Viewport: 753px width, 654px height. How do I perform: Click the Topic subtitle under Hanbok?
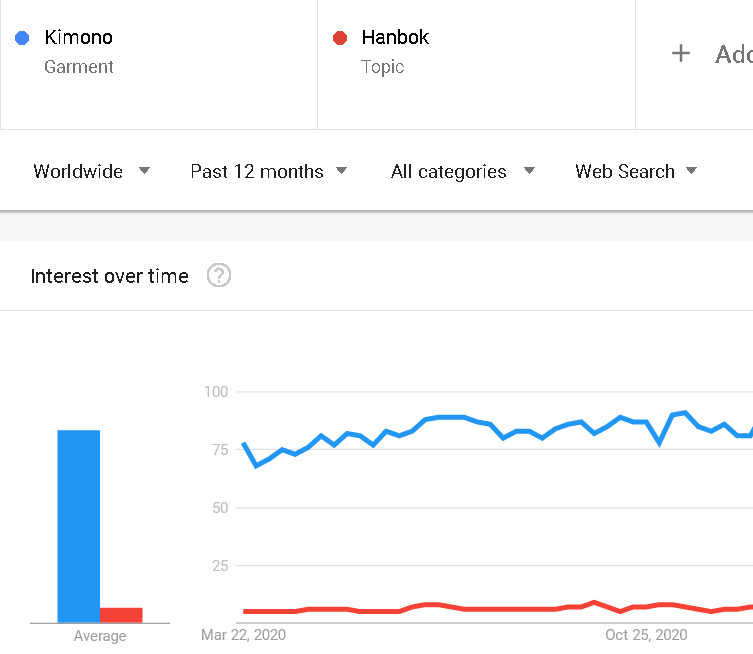[383, 67]
